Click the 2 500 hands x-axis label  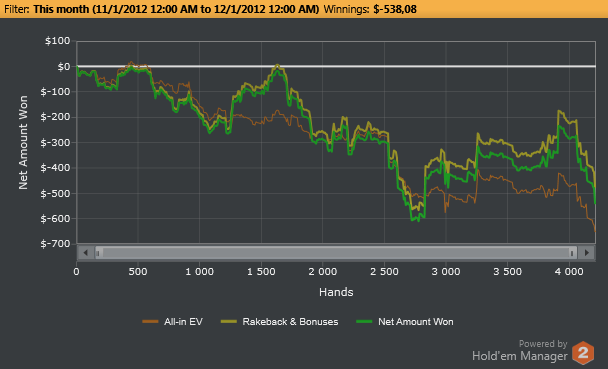click(384, 272)
